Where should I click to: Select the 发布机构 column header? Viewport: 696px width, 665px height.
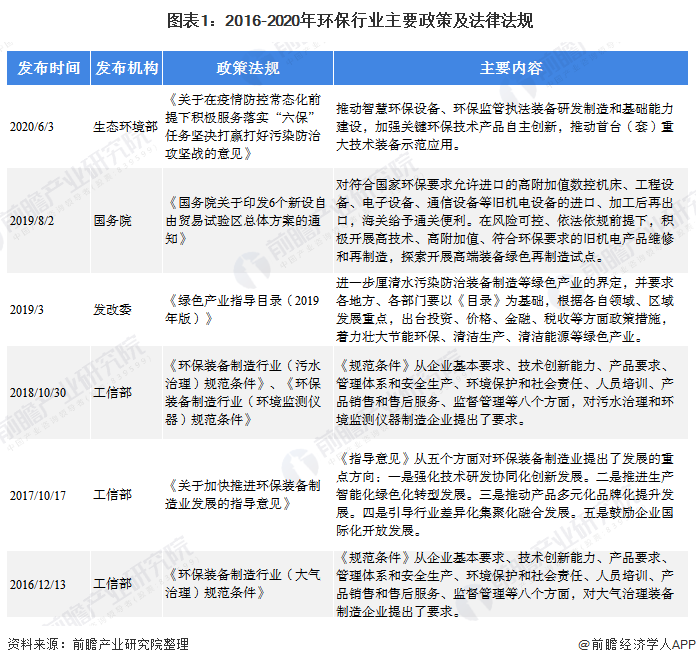(125, 69)
